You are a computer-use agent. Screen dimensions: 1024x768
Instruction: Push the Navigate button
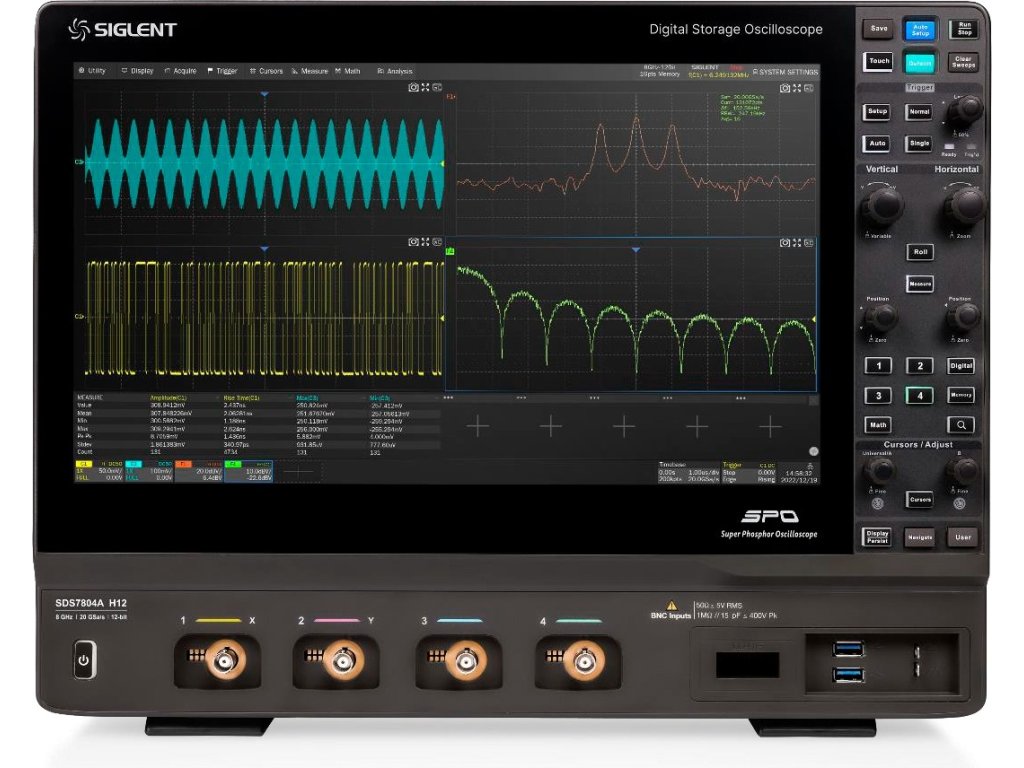coord(920,537)
